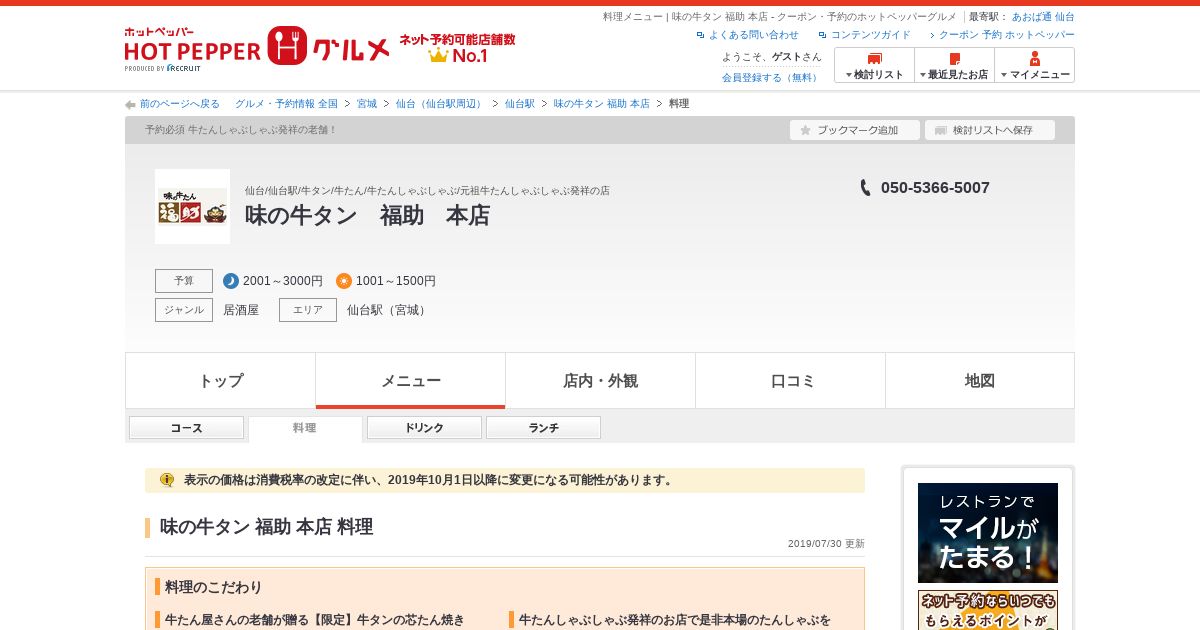1200x630 pixels.
Task: Click the 料理のこだわり heading
Action: [213, 587]
